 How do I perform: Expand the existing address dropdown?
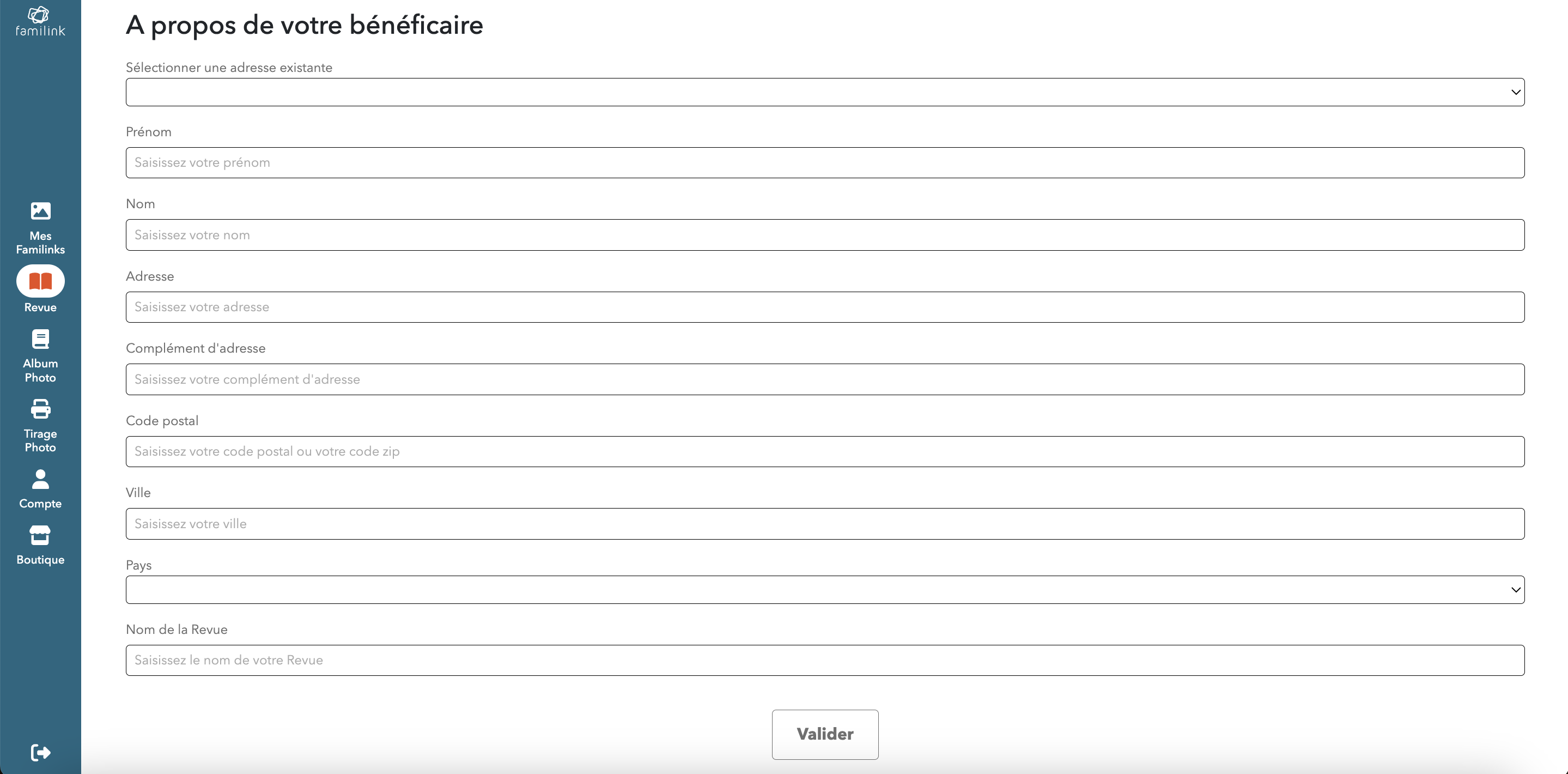point(825,92)
